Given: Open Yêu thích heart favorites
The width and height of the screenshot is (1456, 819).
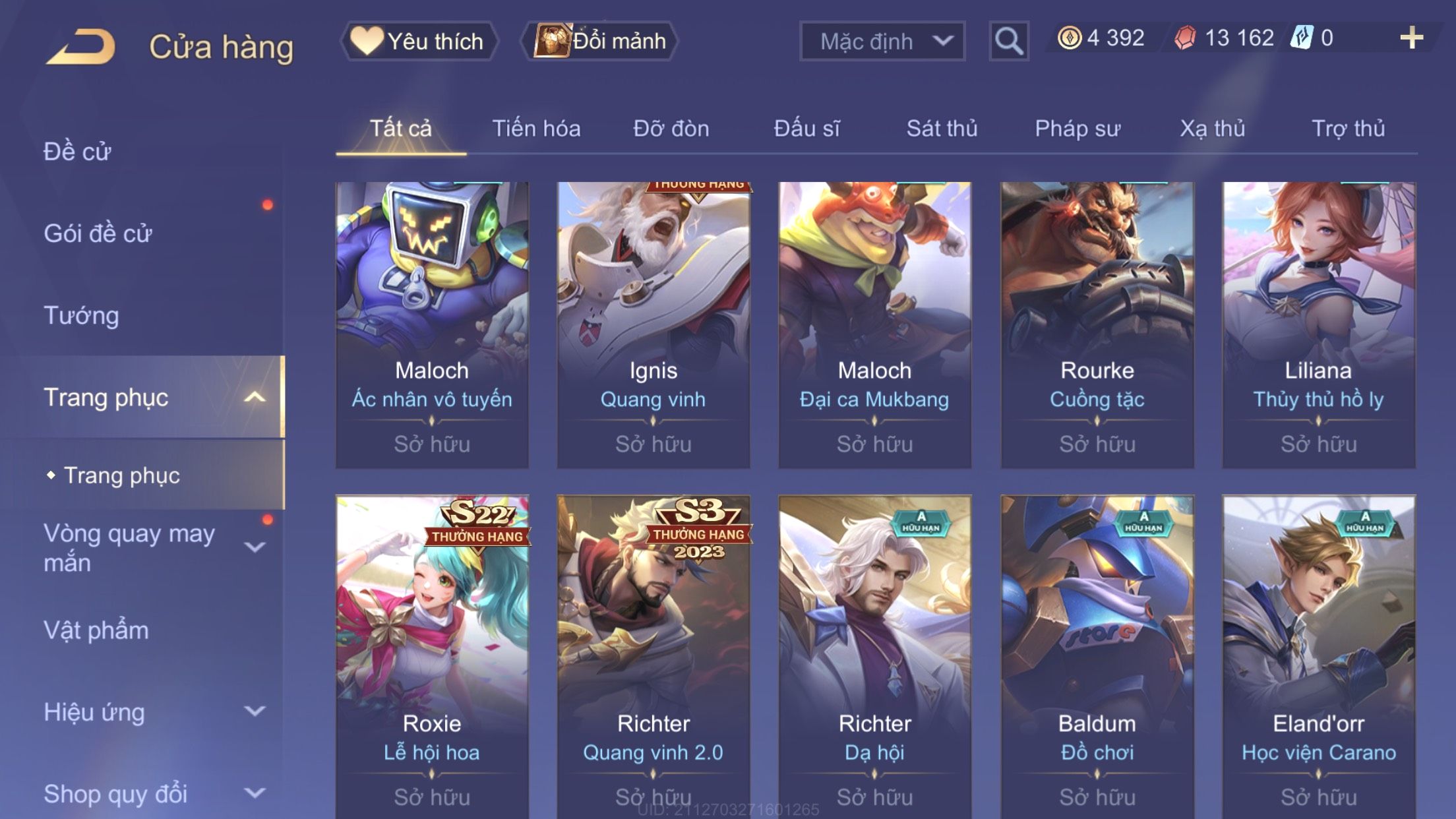Looking at the screenshot, I should click(419, 41).
